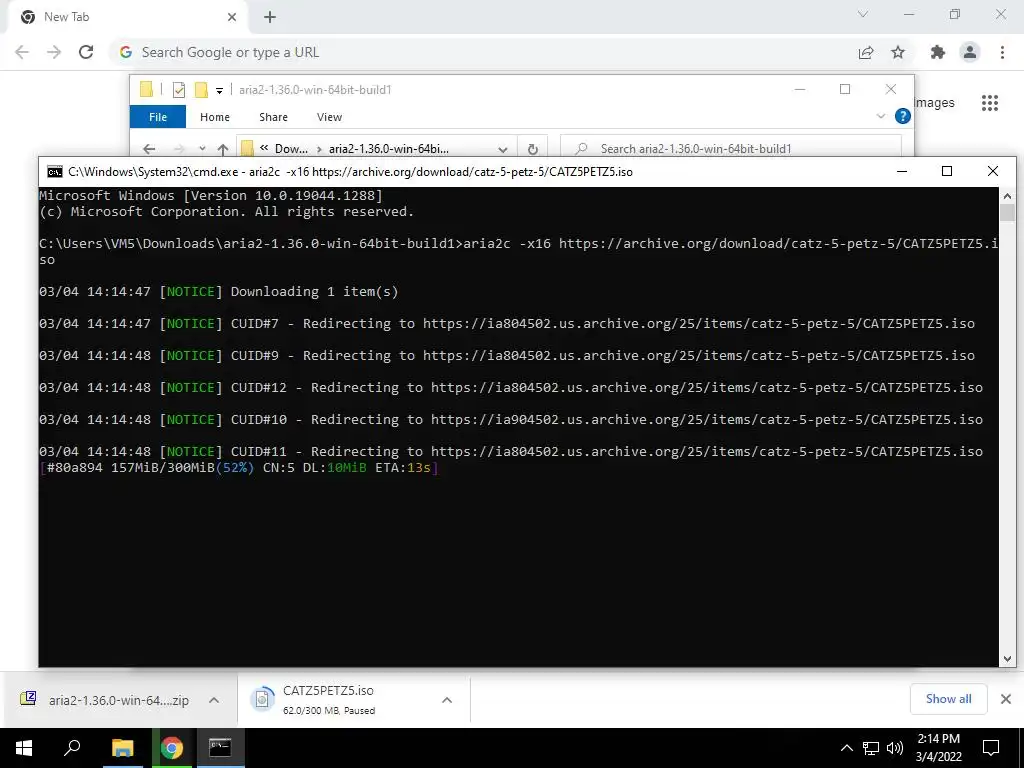This screenshot has width=1024, height=768.
Task: Open the File tab in Explorer
Action: 158,117
